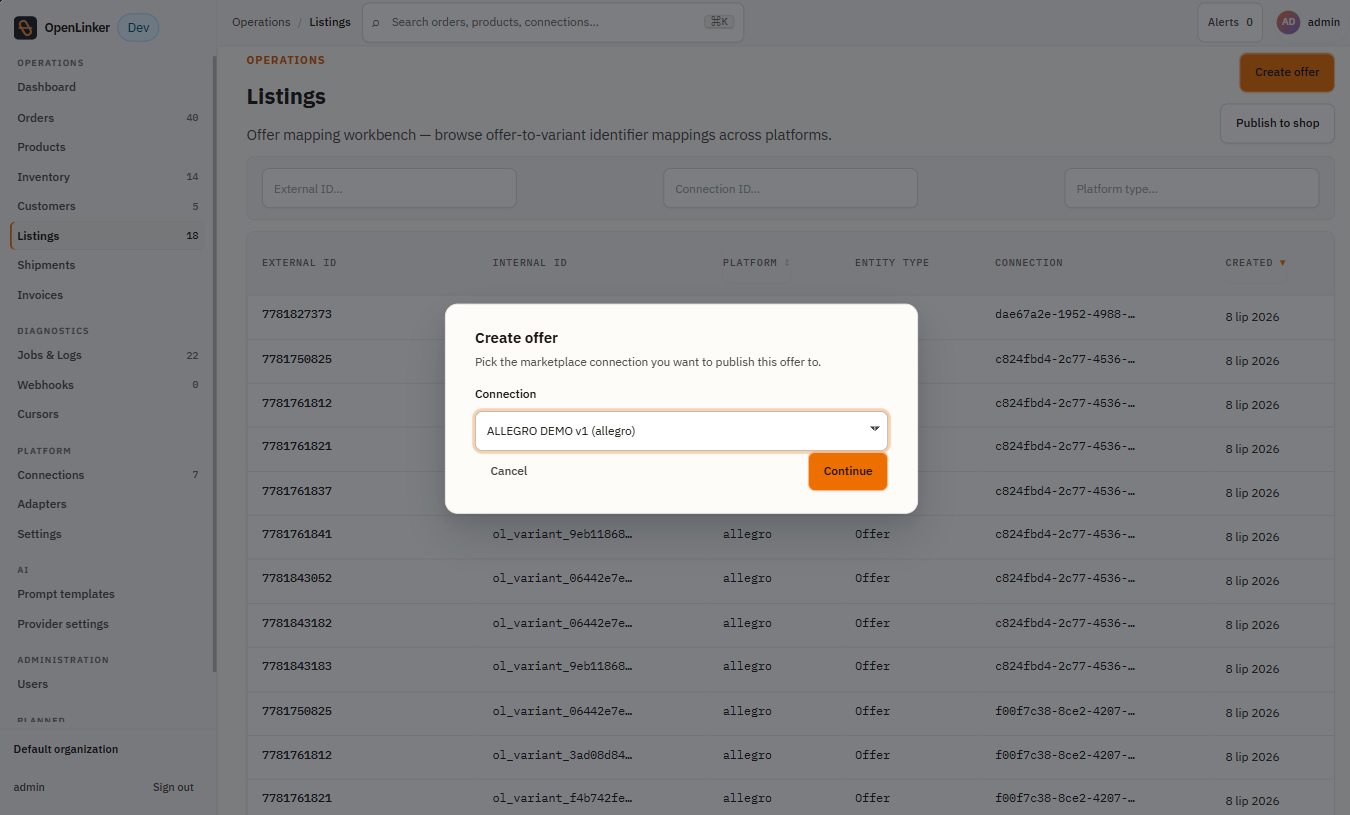This screenshot has height=815, width=1350.
Task: Open Customers in sidebar
Action: click(108, 206)
